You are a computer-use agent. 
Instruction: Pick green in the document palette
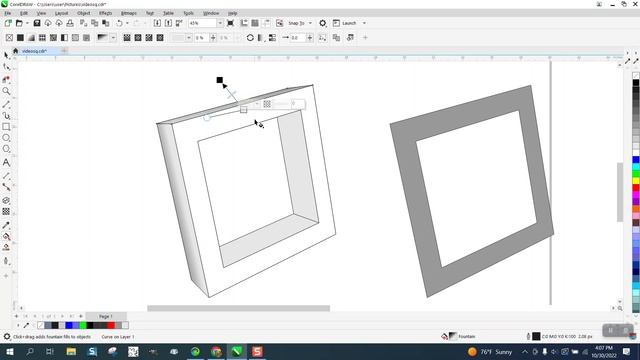tap(83, 325)
